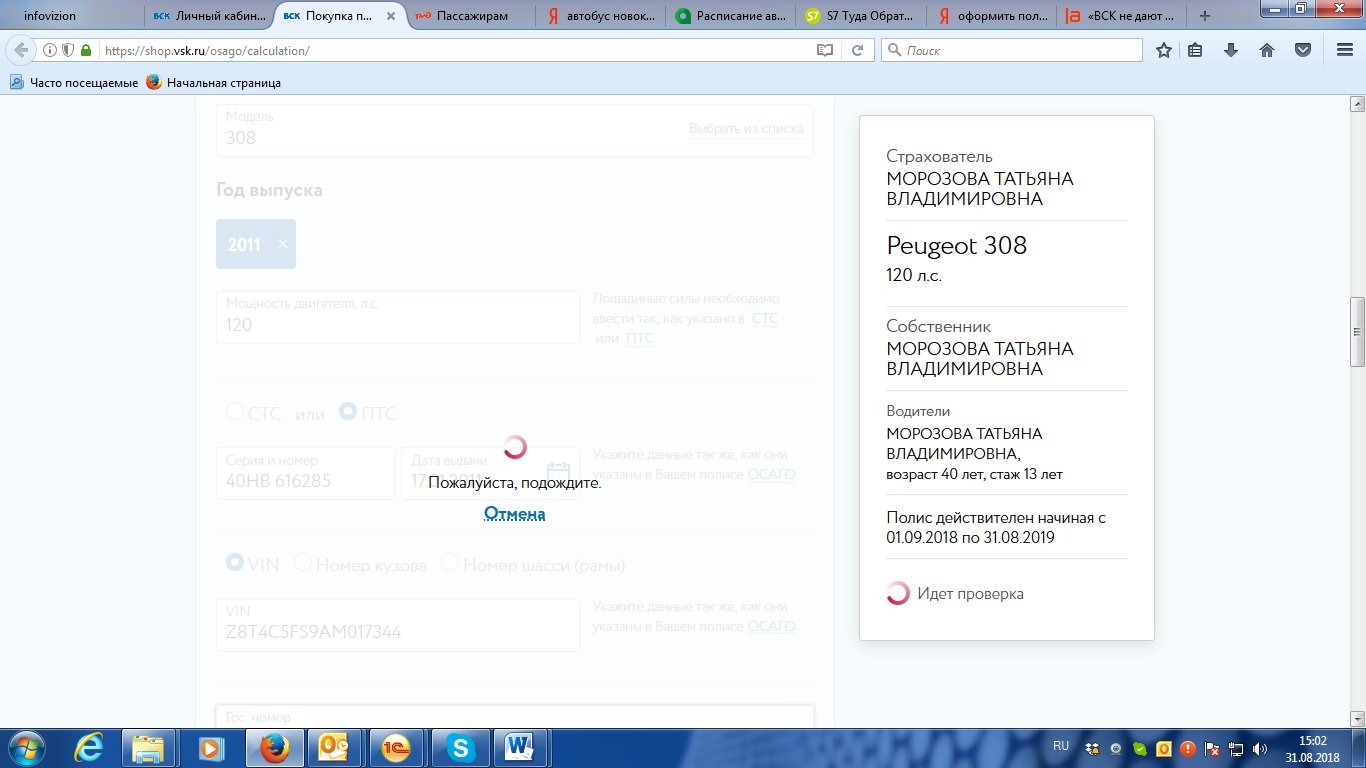Open 'Часто посещаемые' bookmarks folder
Screen dimensions: 1366x768
tap(74, 83)
